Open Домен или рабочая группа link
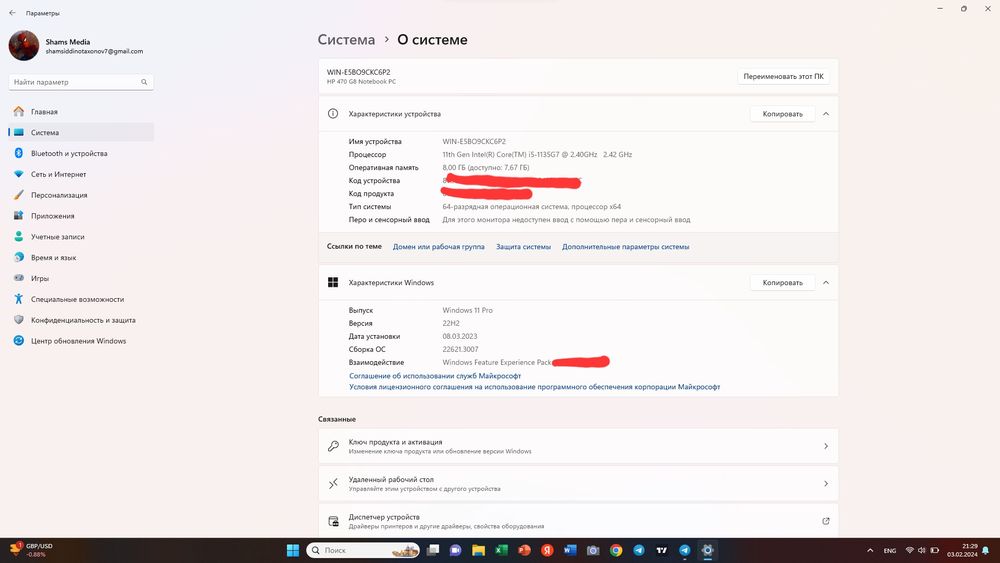This screenshot has width=1000, height=563. [x=439, y=247]
